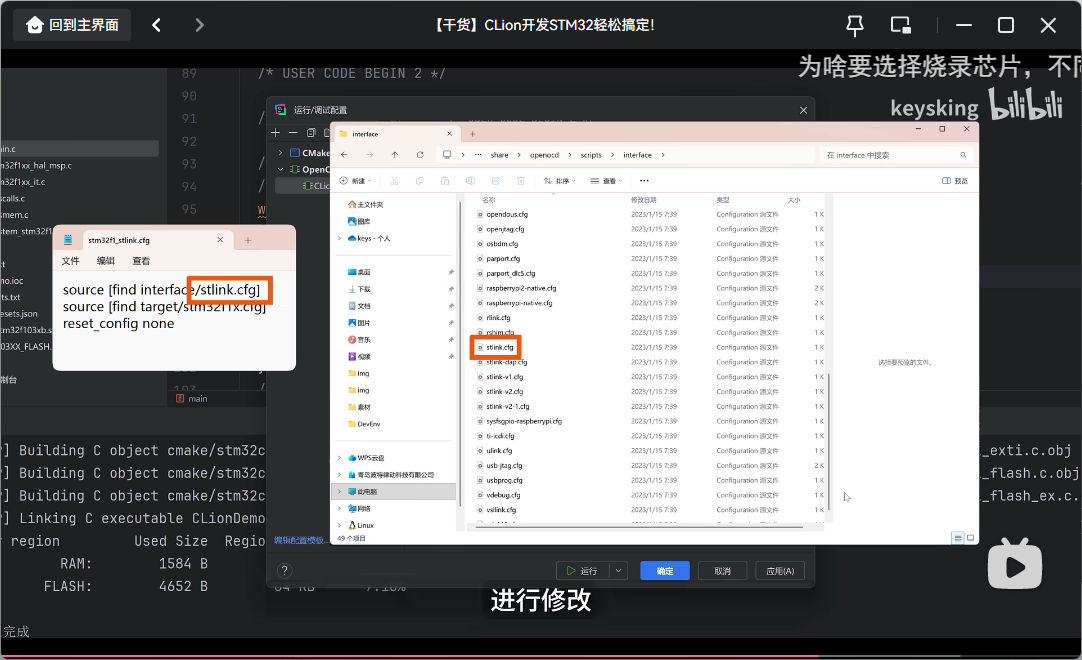Click the search box 在 interface 中搜索
The height and width of the screenshot is (660, 1082).
(x=896, y=155)
